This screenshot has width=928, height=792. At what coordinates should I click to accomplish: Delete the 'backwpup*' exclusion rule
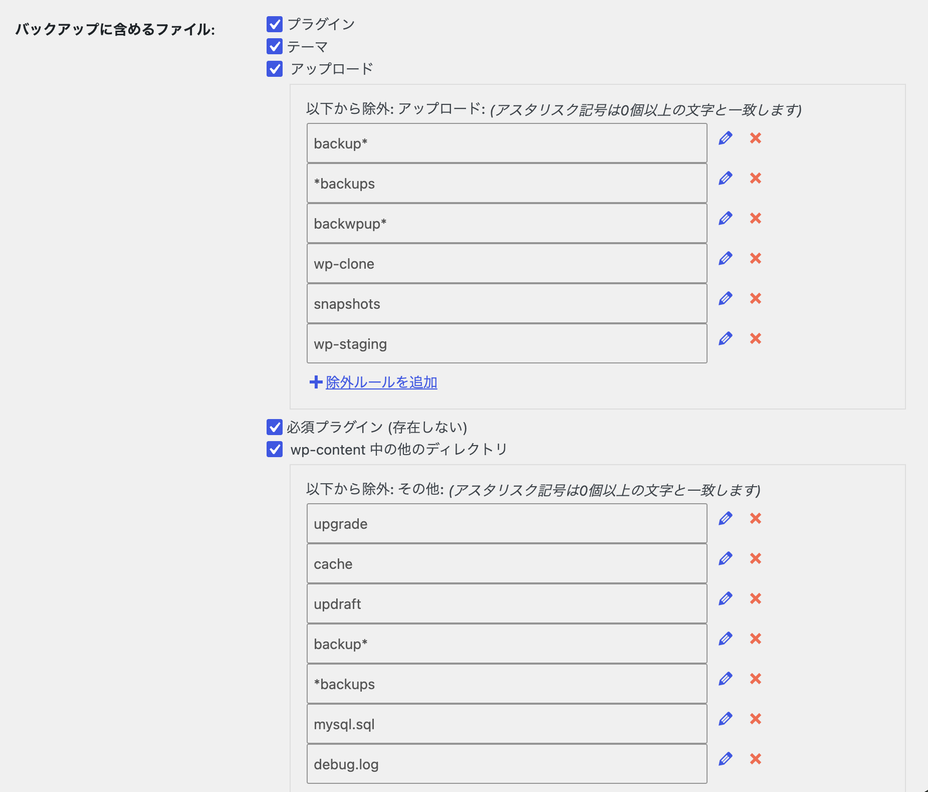755,218
